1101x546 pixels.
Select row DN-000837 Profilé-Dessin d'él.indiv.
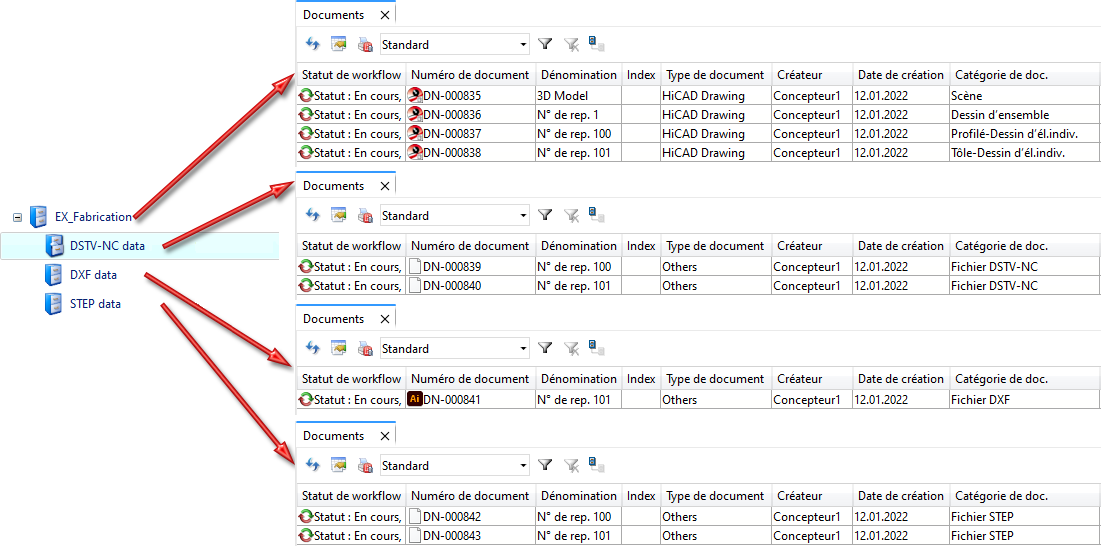click(698, 133)
